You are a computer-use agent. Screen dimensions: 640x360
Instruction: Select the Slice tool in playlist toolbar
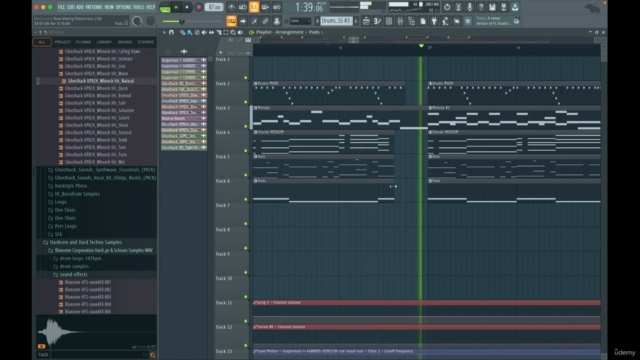click(x=219, y=32)
